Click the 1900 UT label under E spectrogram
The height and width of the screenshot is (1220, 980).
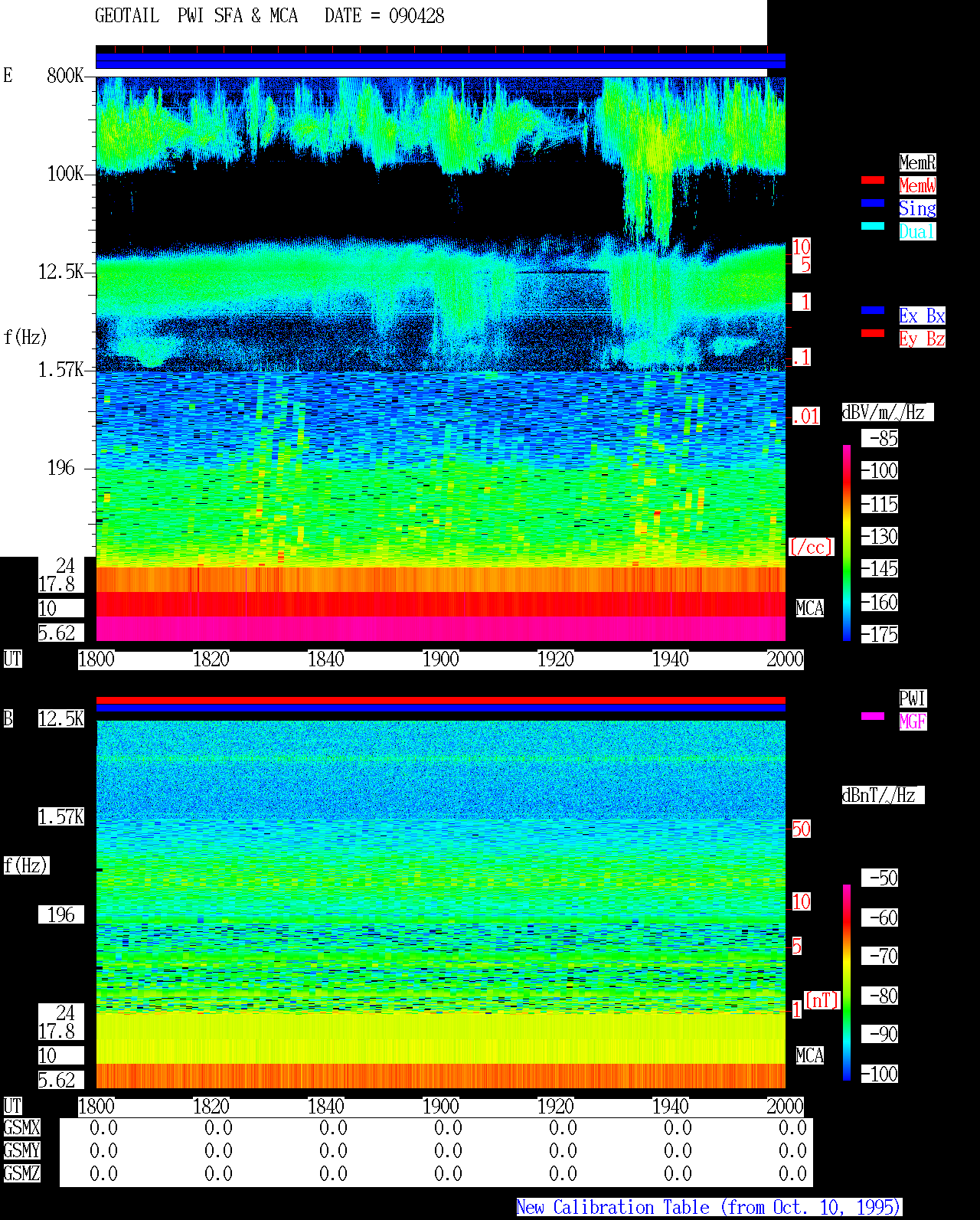click(x=441, y=659)
